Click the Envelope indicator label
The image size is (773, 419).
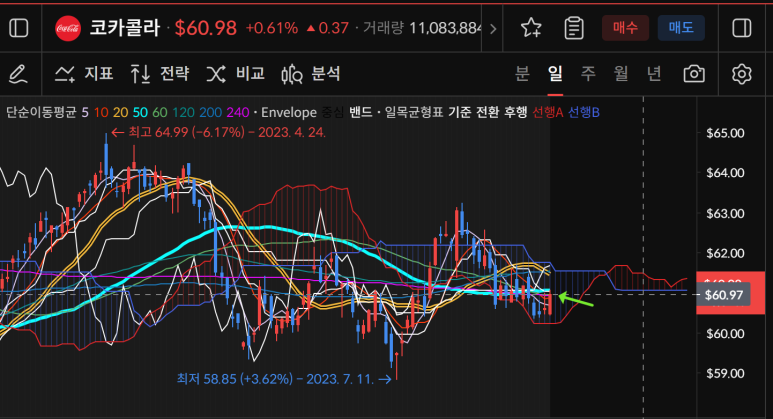289,112
